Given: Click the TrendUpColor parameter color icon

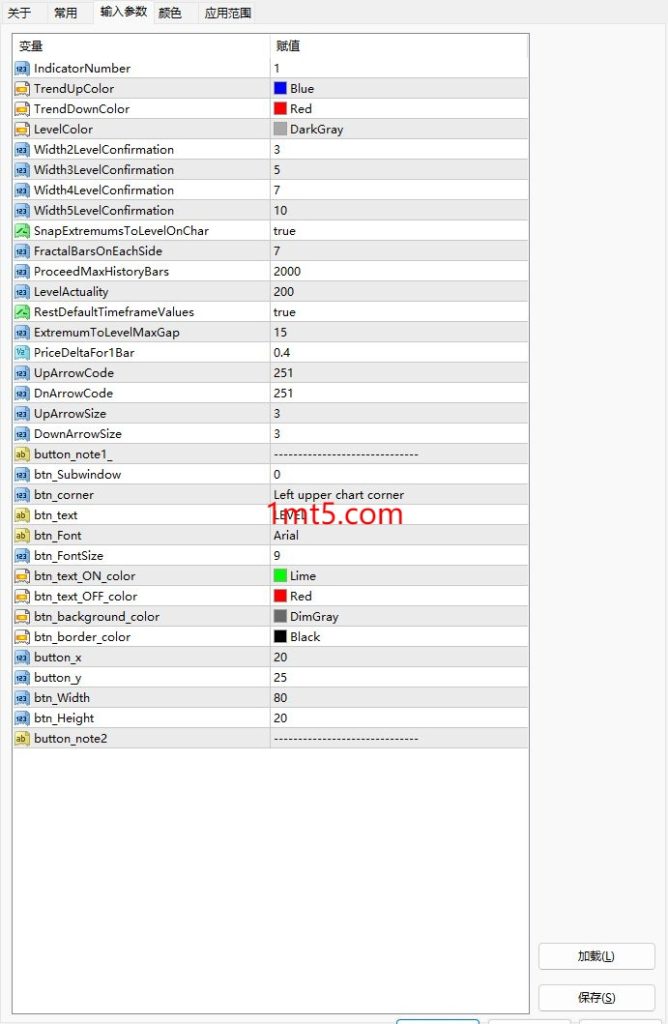Looking at the screenshot, I should pos(22,88).
